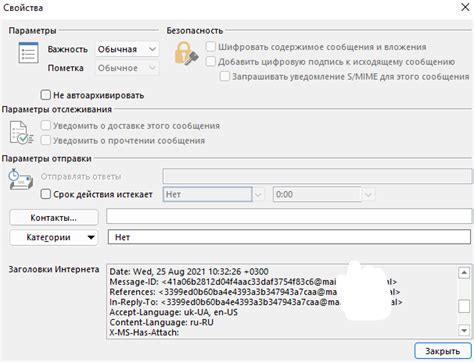
Task: Click the 'Accept-Language: uk-UA, en-US' line
Action: pos(174,312)
